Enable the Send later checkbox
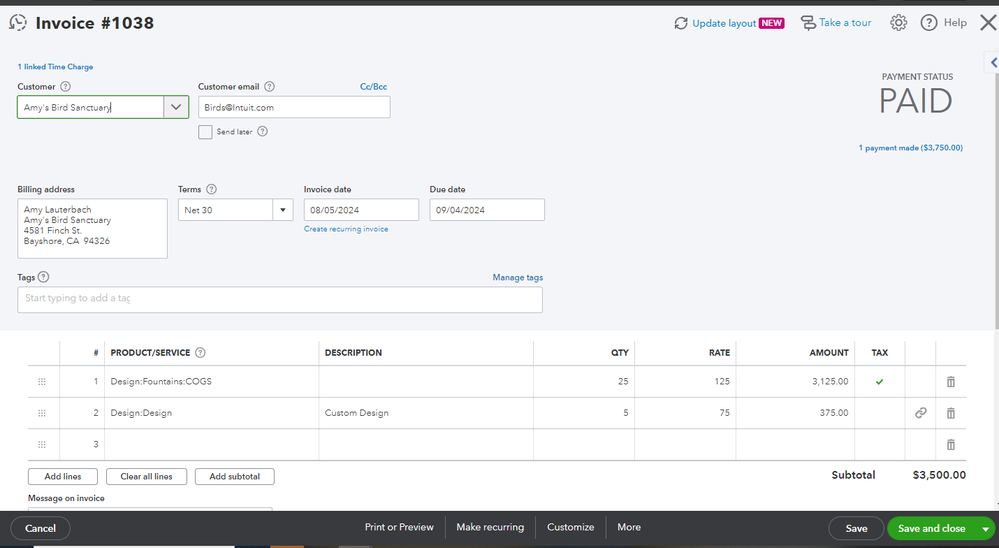999x548 pixels. click(x=205, y=132)
